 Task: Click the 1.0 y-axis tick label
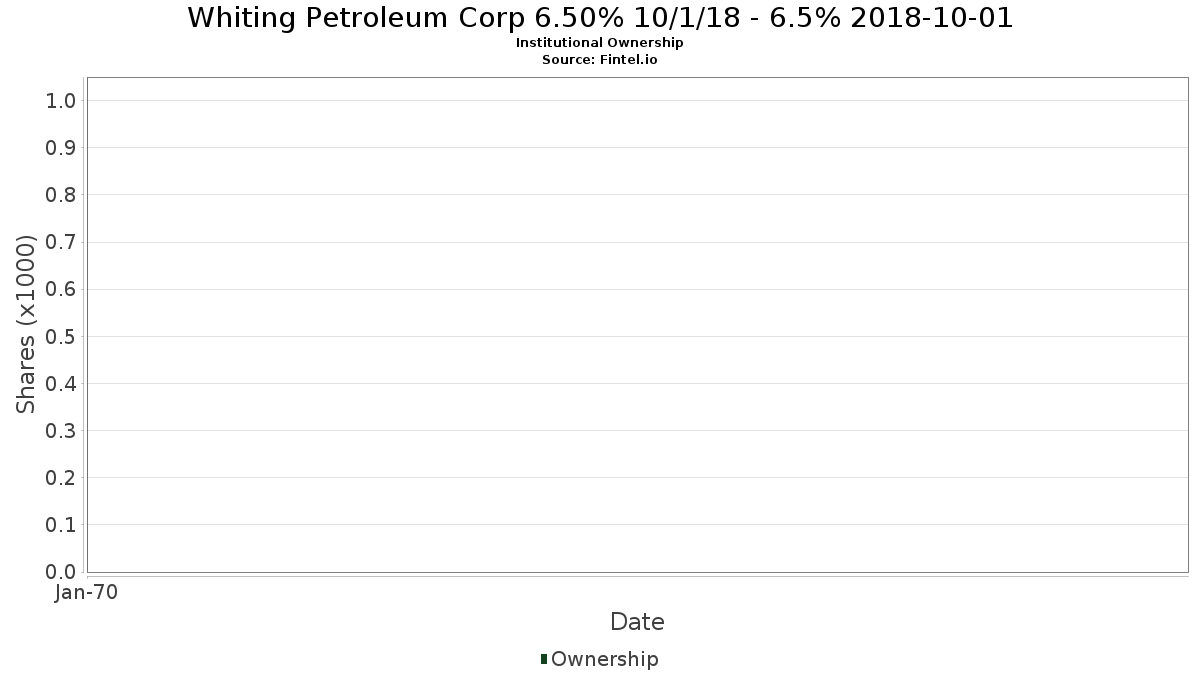click(61, 101)
